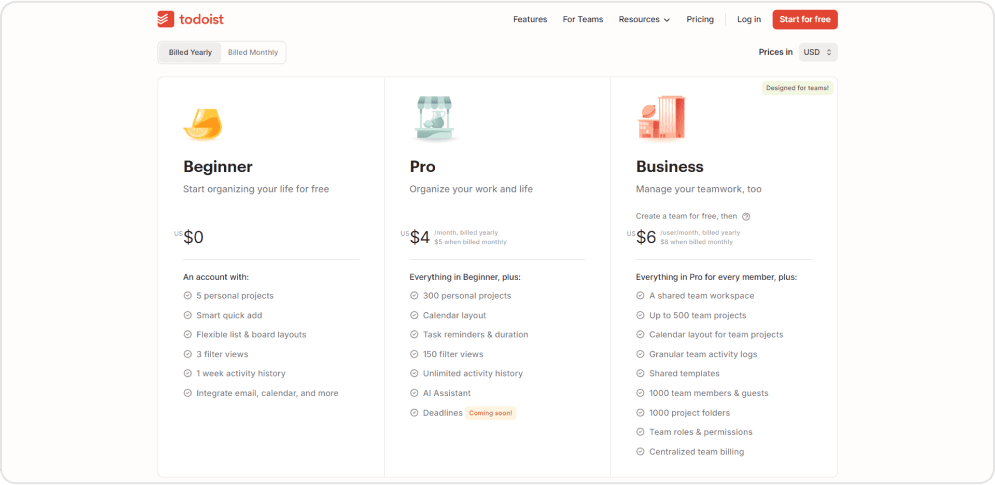Click 'Start organizing your life for free' text
The width and height of the screenshot is (995, 485).
[x=256, y=189]
